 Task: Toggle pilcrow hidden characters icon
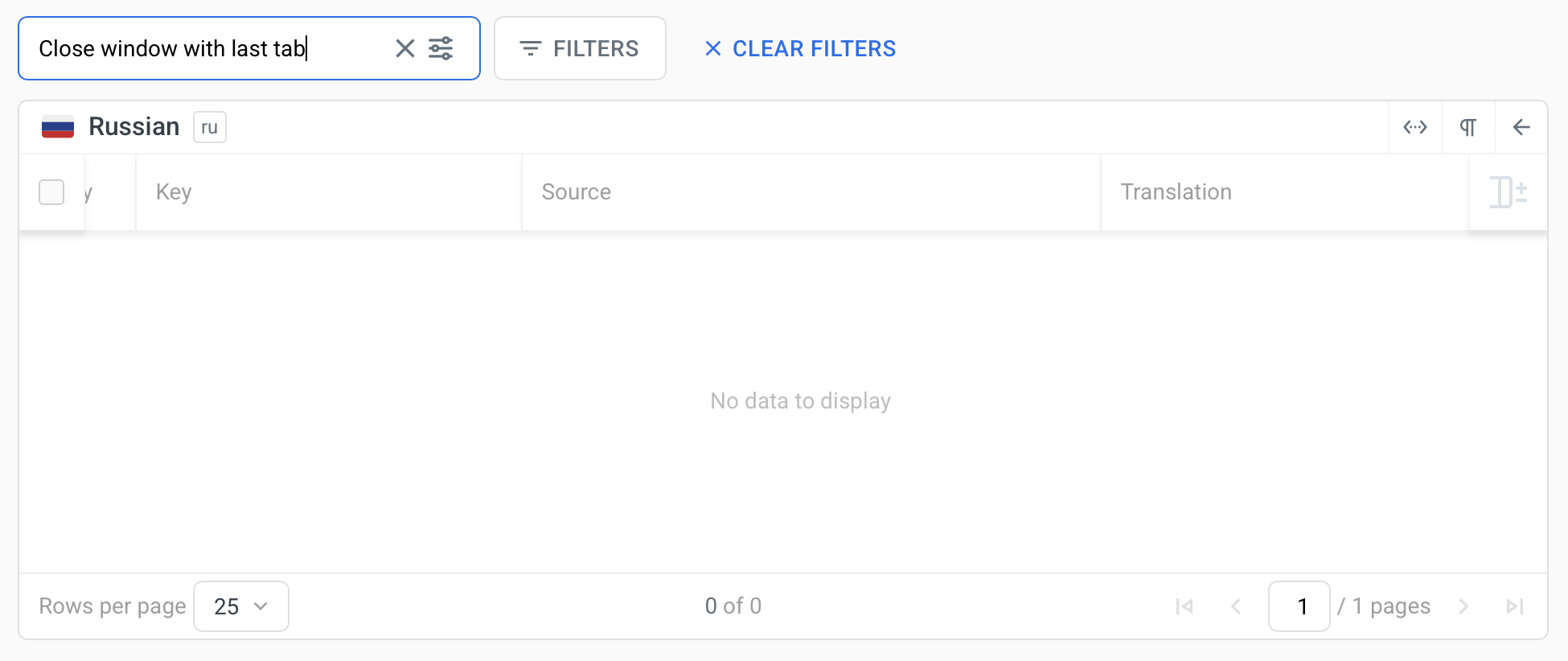(1468, 127)
